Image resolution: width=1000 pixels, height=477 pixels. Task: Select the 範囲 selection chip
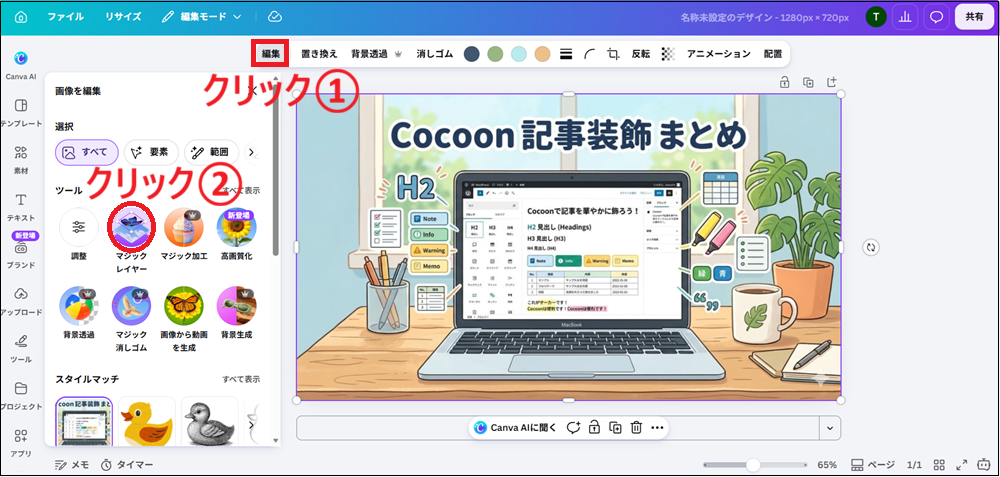click(x=211, y=152)
